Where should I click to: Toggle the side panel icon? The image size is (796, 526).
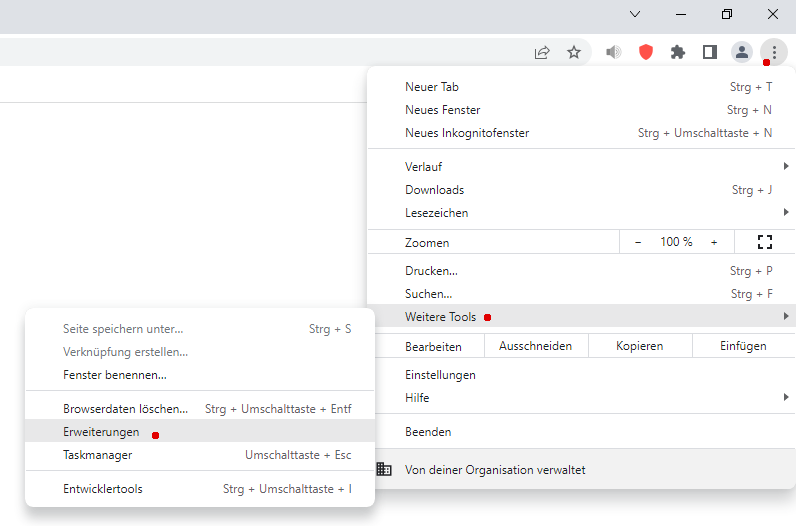[710, 52]
